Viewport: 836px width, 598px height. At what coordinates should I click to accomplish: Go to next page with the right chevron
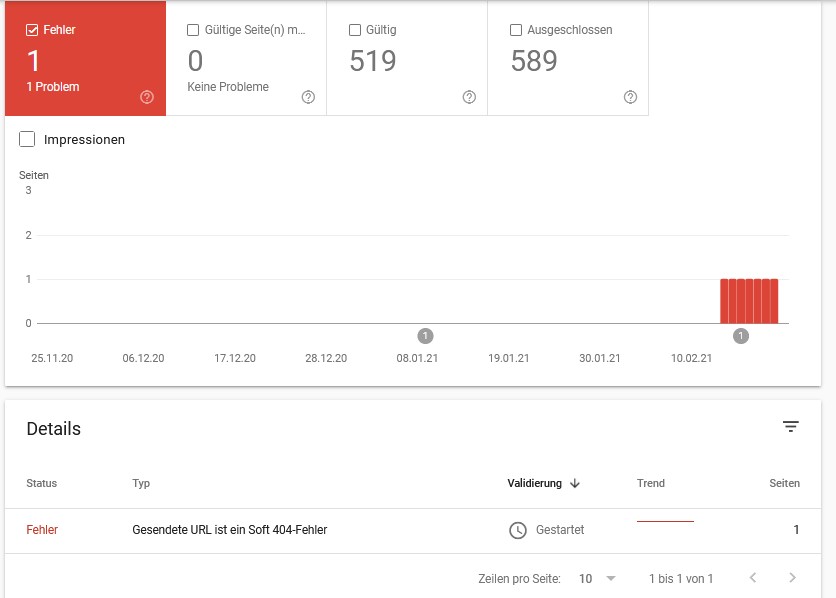792,578
